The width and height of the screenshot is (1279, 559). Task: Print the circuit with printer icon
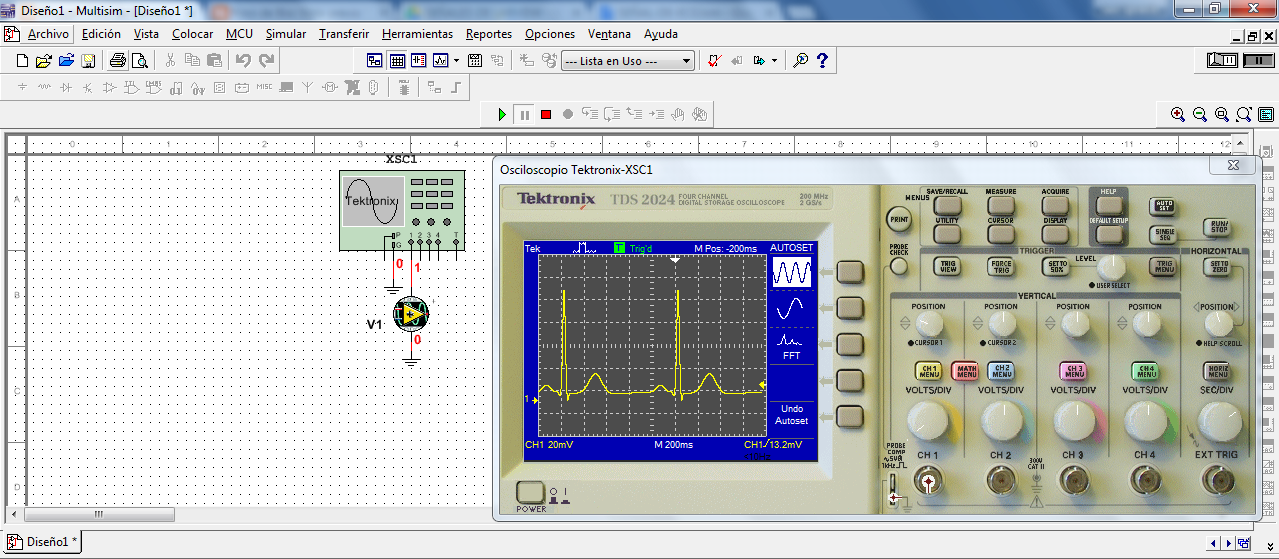(x=117, y=61)
